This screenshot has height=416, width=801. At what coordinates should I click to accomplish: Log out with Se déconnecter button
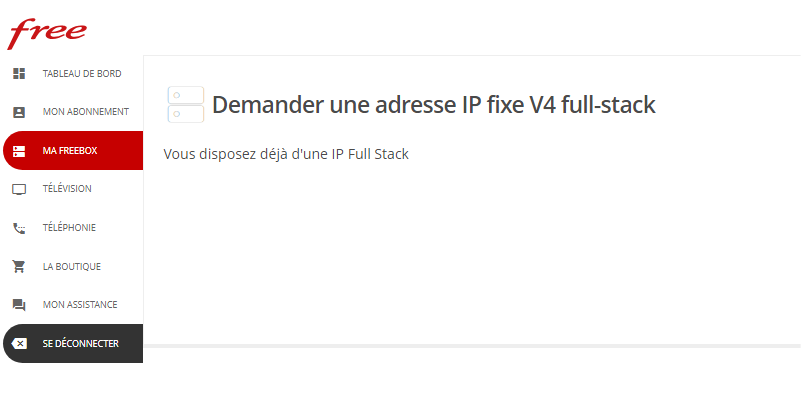[x=73, y=343]
